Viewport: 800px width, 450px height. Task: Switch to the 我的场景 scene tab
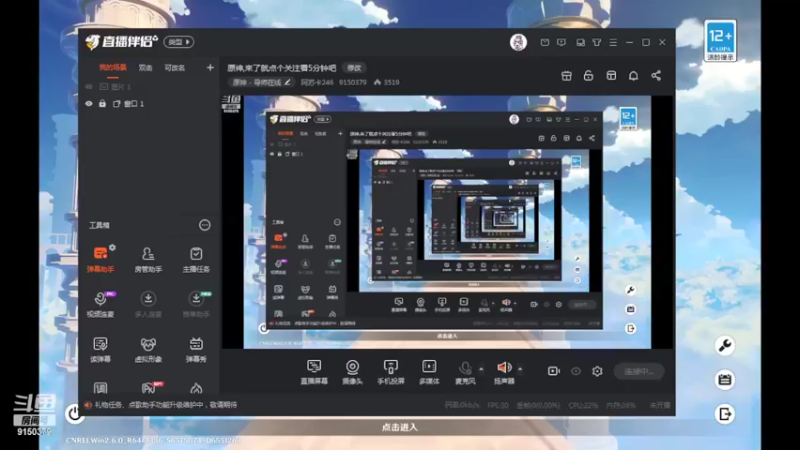112,68
